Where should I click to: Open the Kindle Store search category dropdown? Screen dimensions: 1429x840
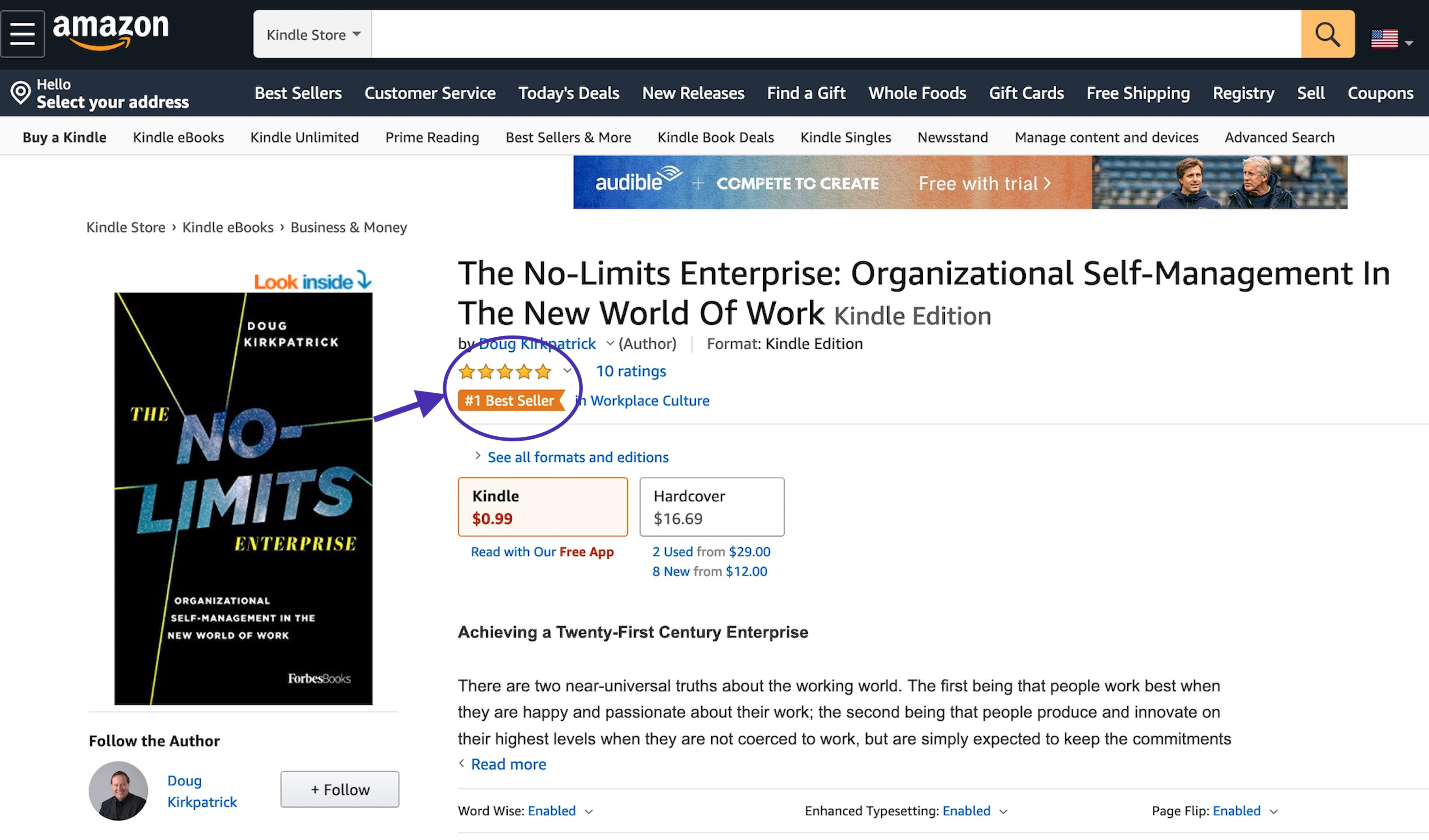coord(313,34)
